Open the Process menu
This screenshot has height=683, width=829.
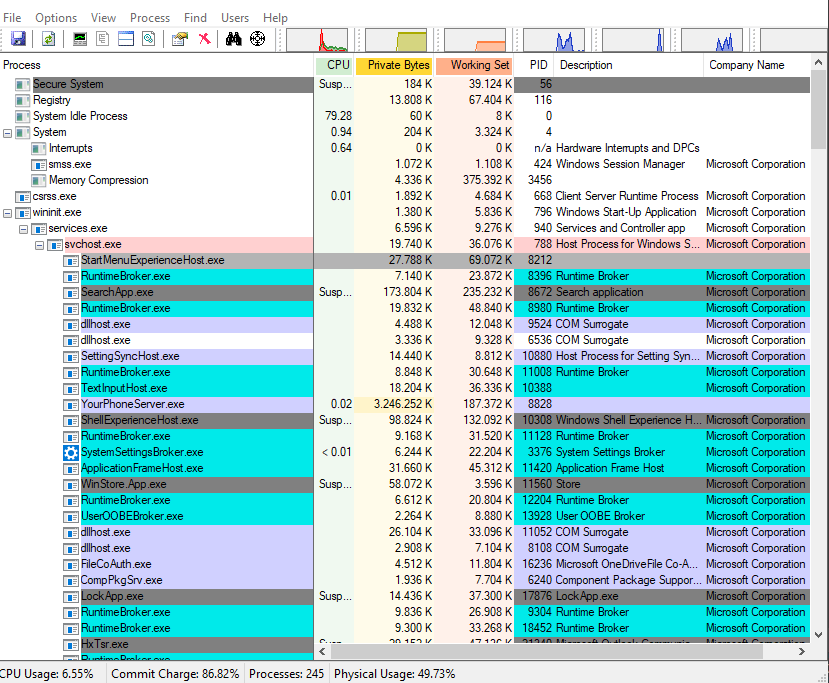tap(150, 17)
